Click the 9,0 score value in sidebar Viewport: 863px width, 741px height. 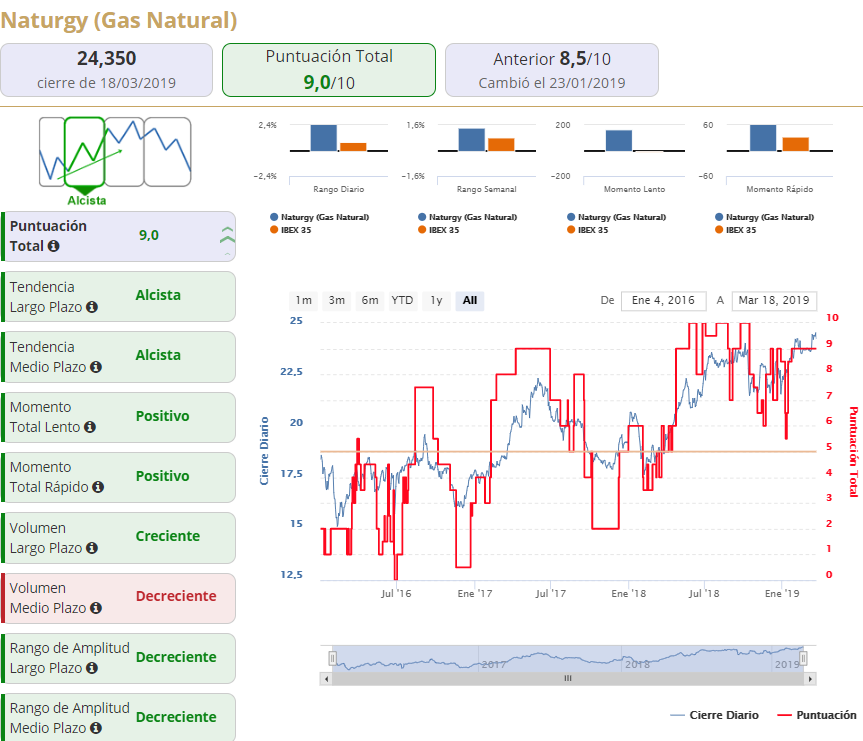[x=149, y=236]
